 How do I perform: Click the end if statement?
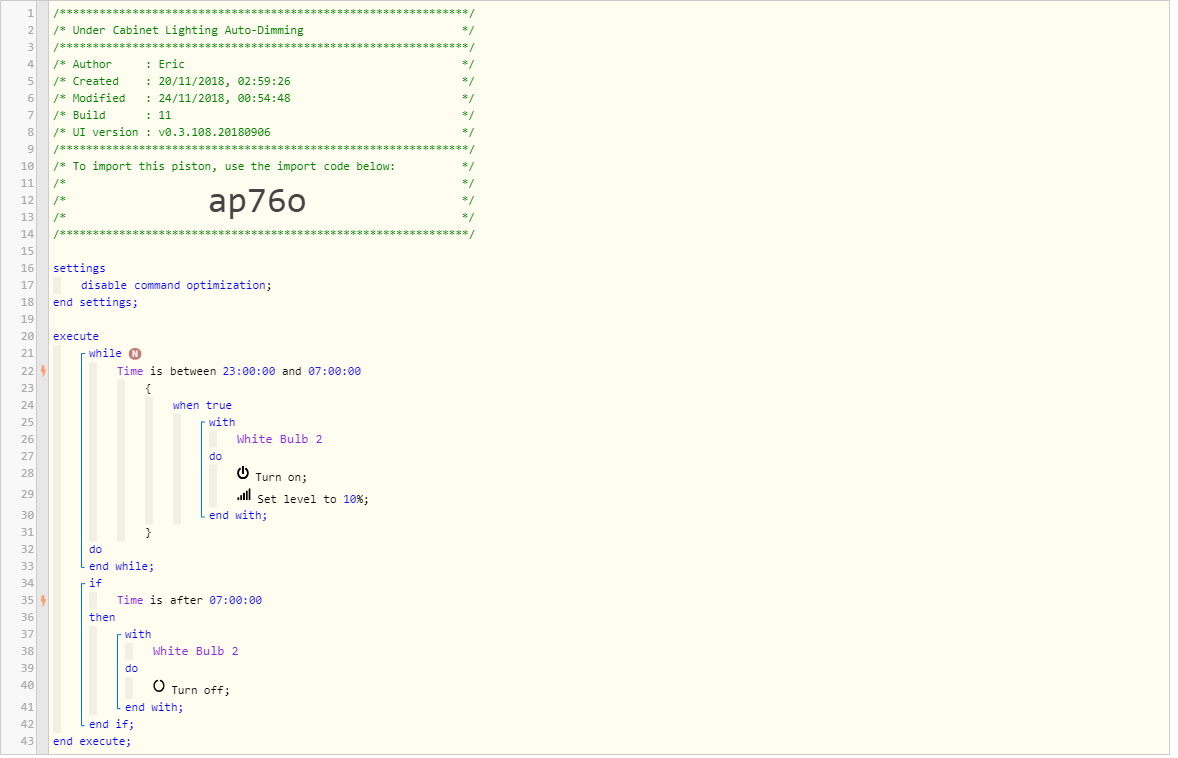click(x=111, y=724)
